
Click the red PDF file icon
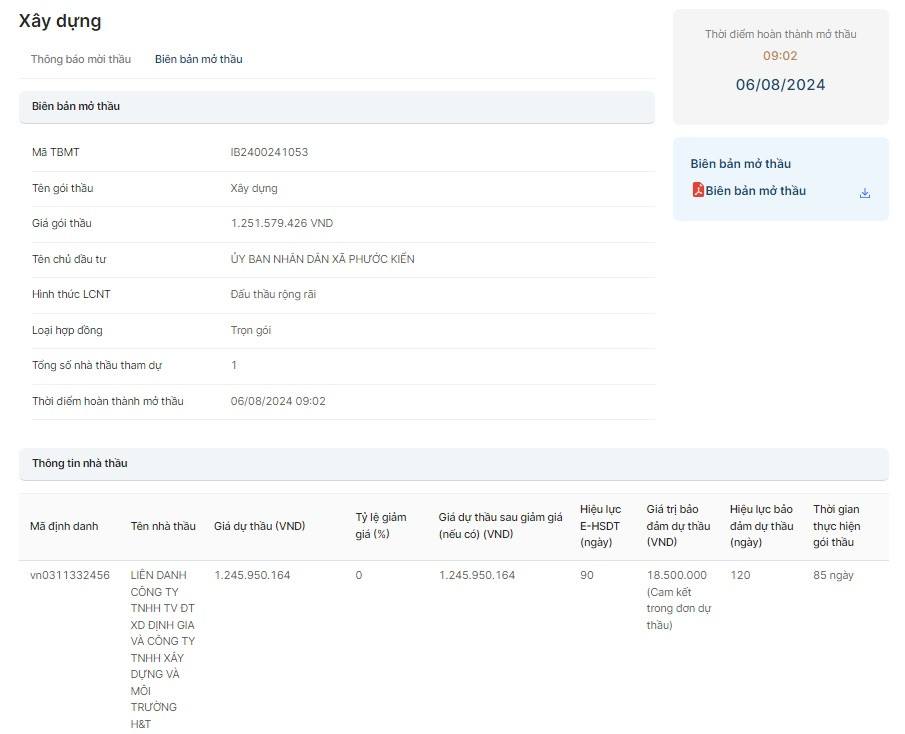pos(698,190)
